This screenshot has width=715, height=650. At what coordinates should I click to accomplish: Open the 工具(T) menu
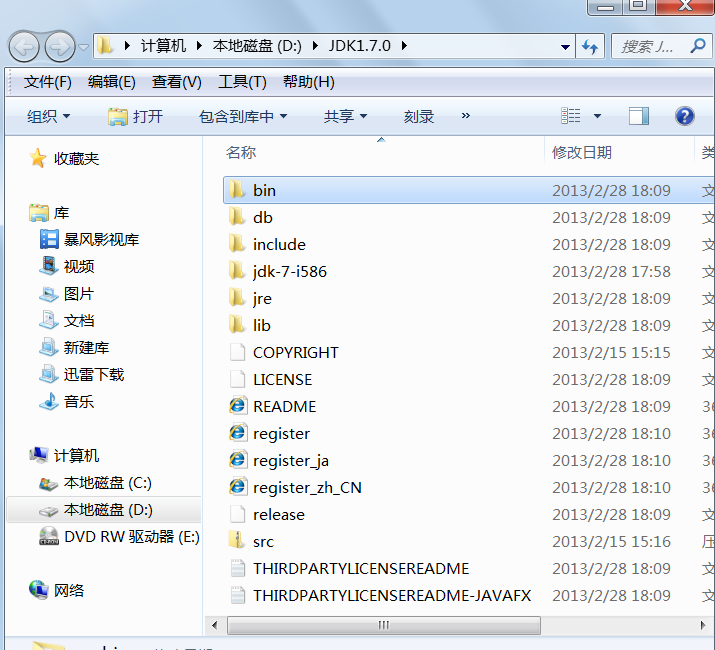point(242,82)
